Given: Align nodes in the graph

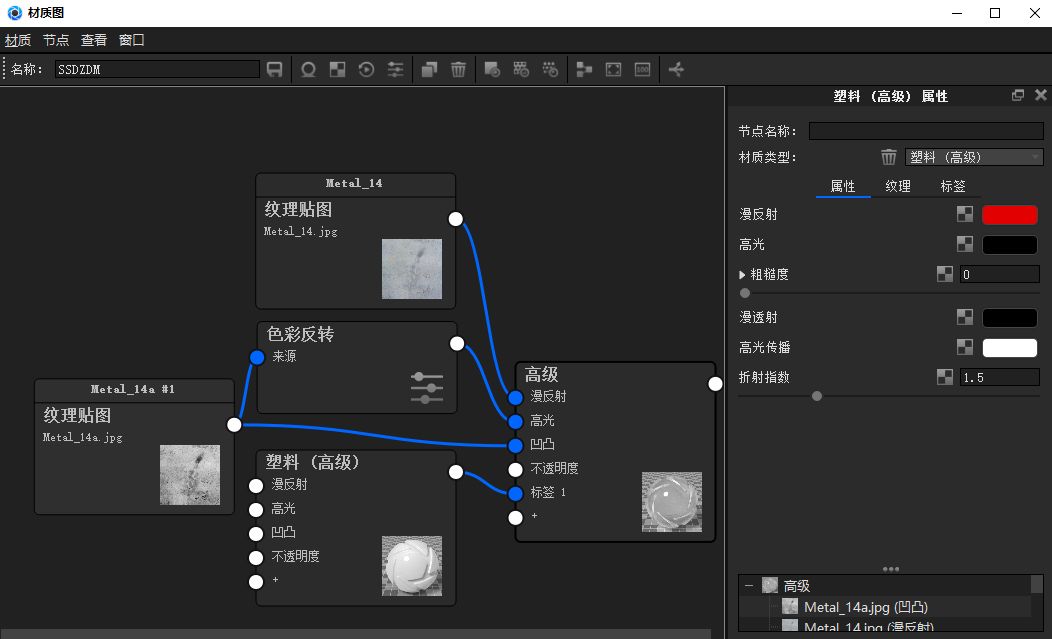Looking at the screenshot, I should tap(584, 69).
